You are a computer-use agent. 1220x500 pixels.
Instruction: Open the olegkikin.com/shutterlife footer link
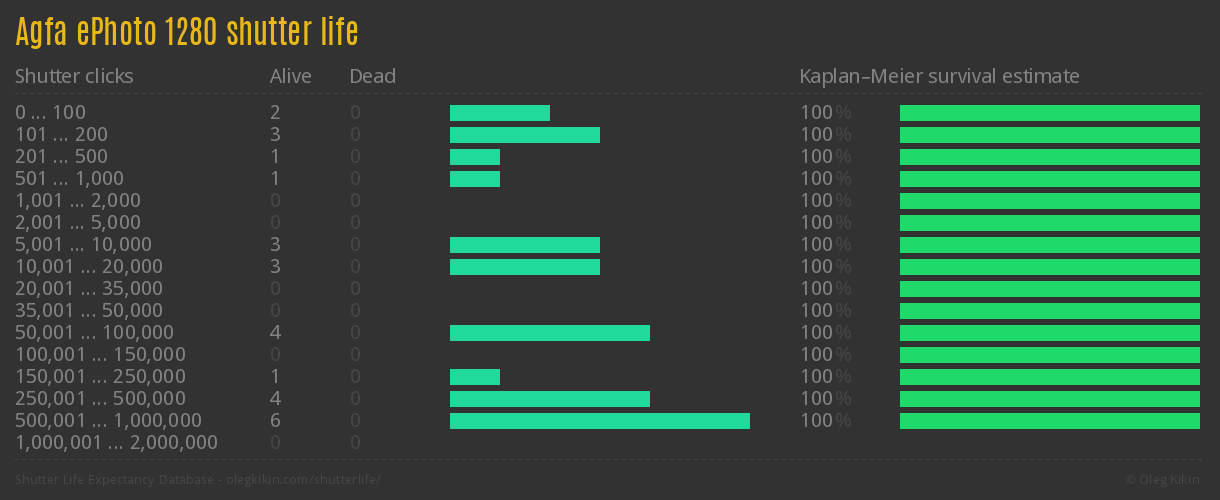pyautogui.click(x=302, y=480)
